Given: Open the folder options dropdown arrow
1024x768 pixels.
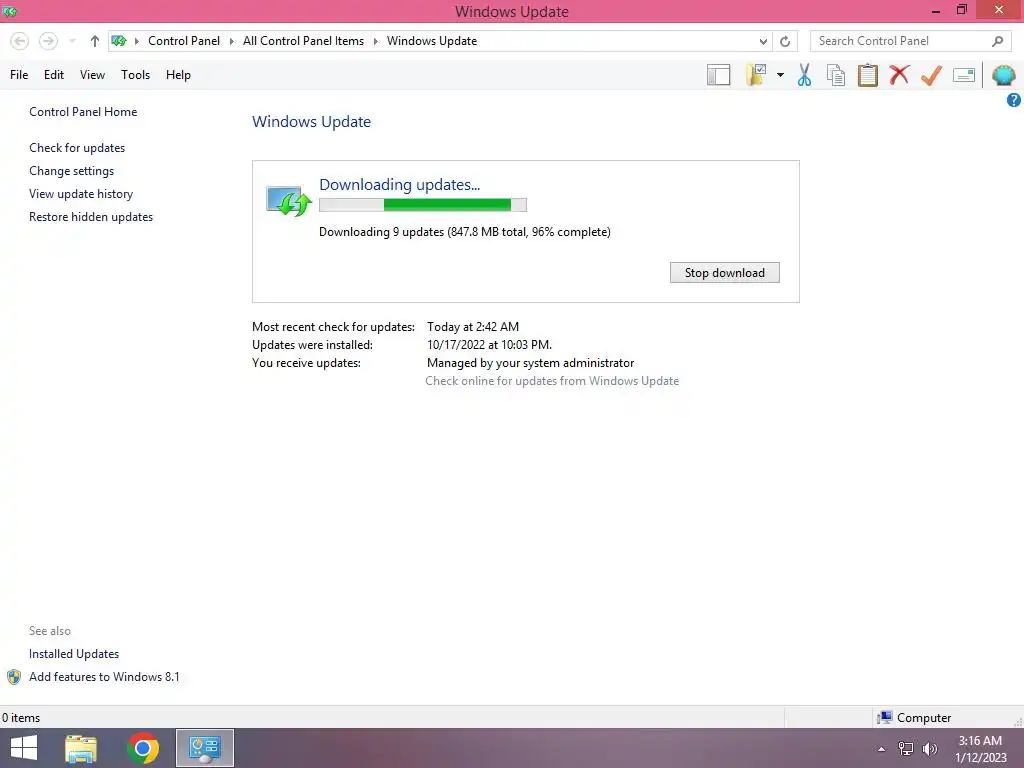Looking at the screenshot, I should click(780, 75).
